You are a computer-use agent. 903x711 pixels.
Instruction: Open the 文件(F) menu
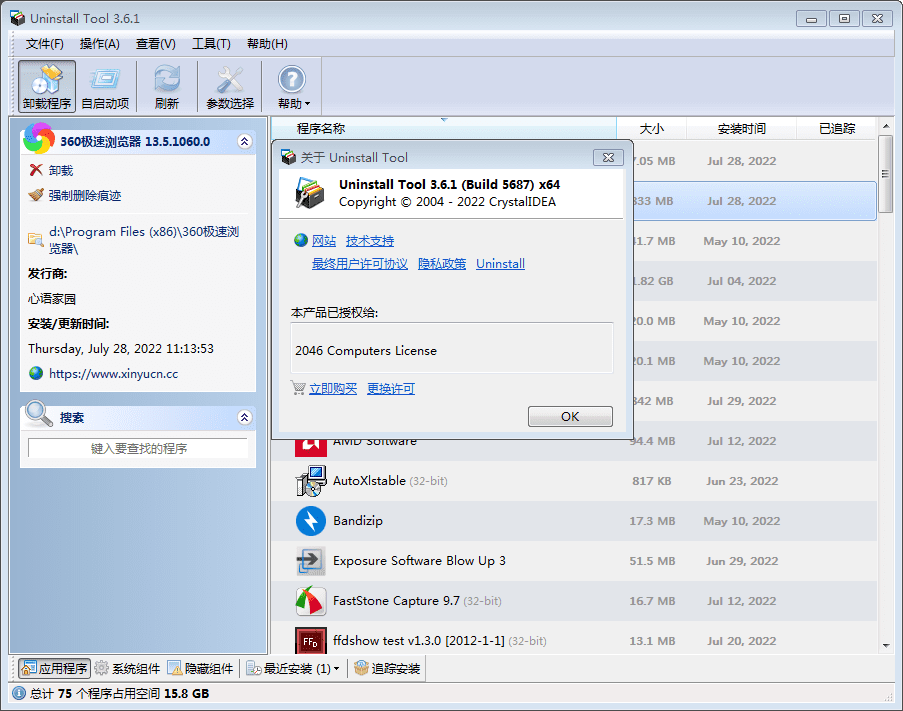pyautogui.click(x=44, y=44)
